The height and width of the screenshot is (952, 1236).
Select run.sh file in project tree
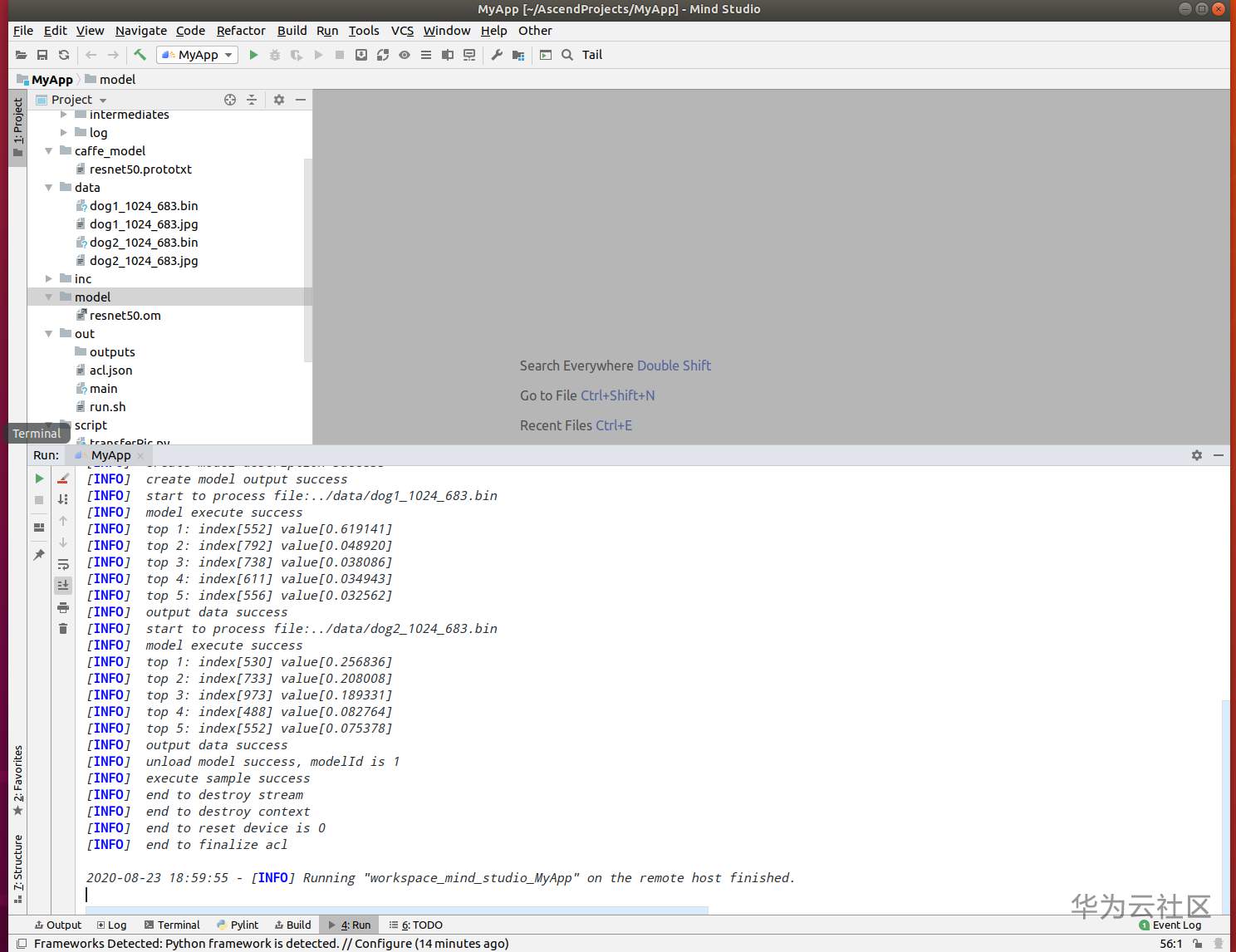tap(108, 407)
